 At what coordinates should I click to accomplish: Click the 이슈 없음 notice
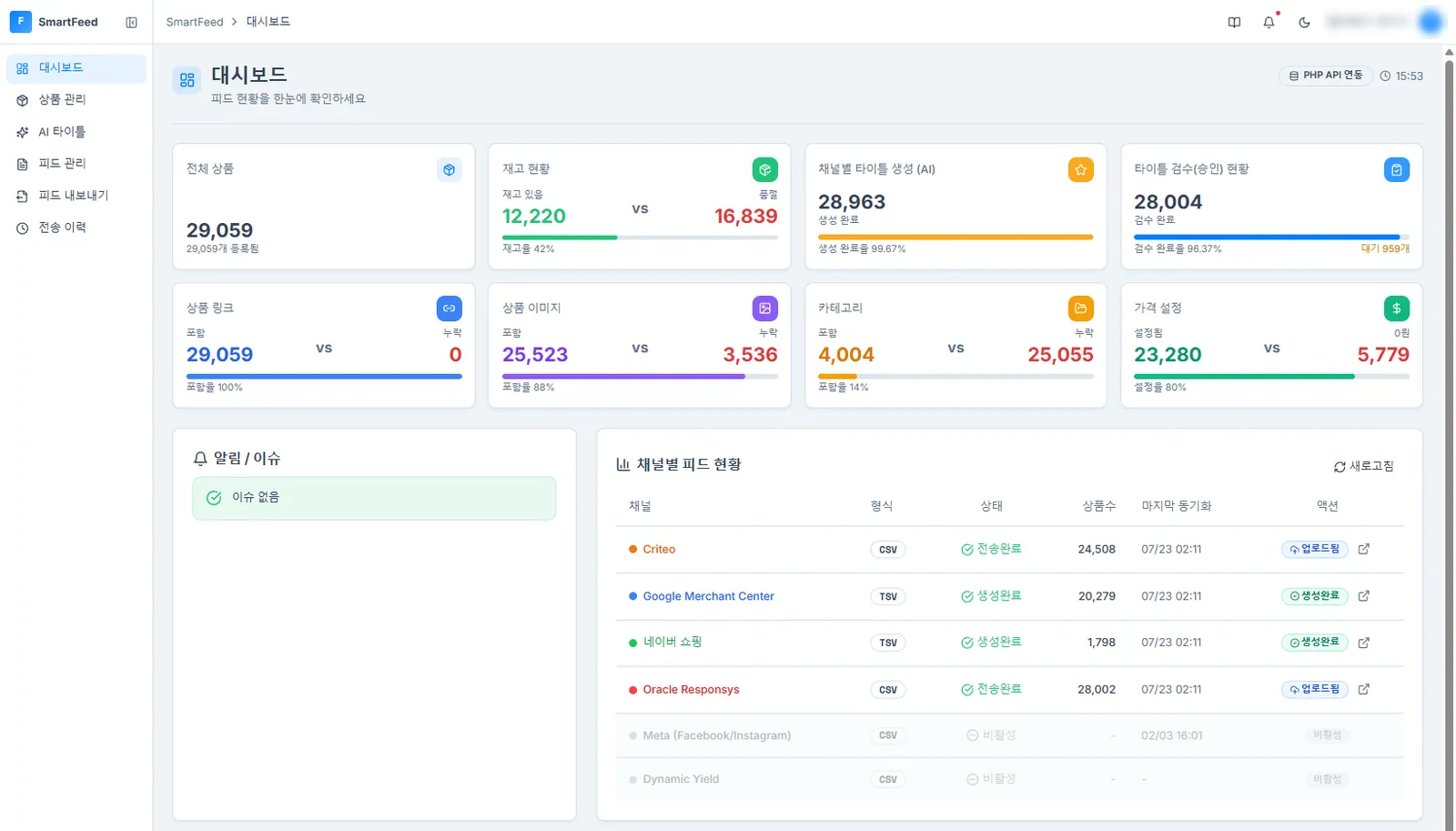tap(374, 498)
